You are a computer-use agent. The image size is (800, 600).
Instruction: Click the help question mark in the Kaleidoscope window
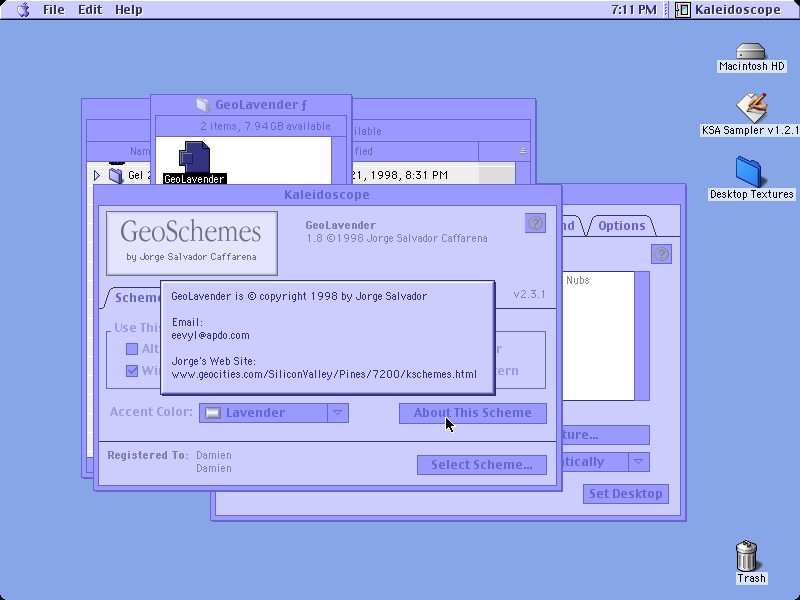(x=535, y=223)
